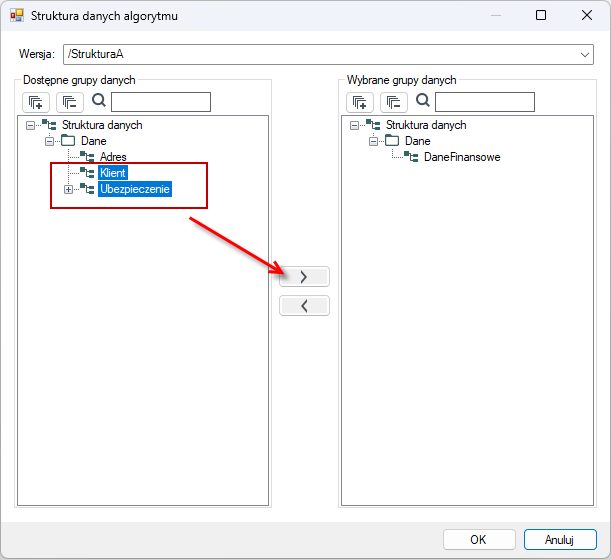Click the /StrukturaA version text
Image resolution: width=611 pixels, height=559 pixels.
[x=95, y=54]
